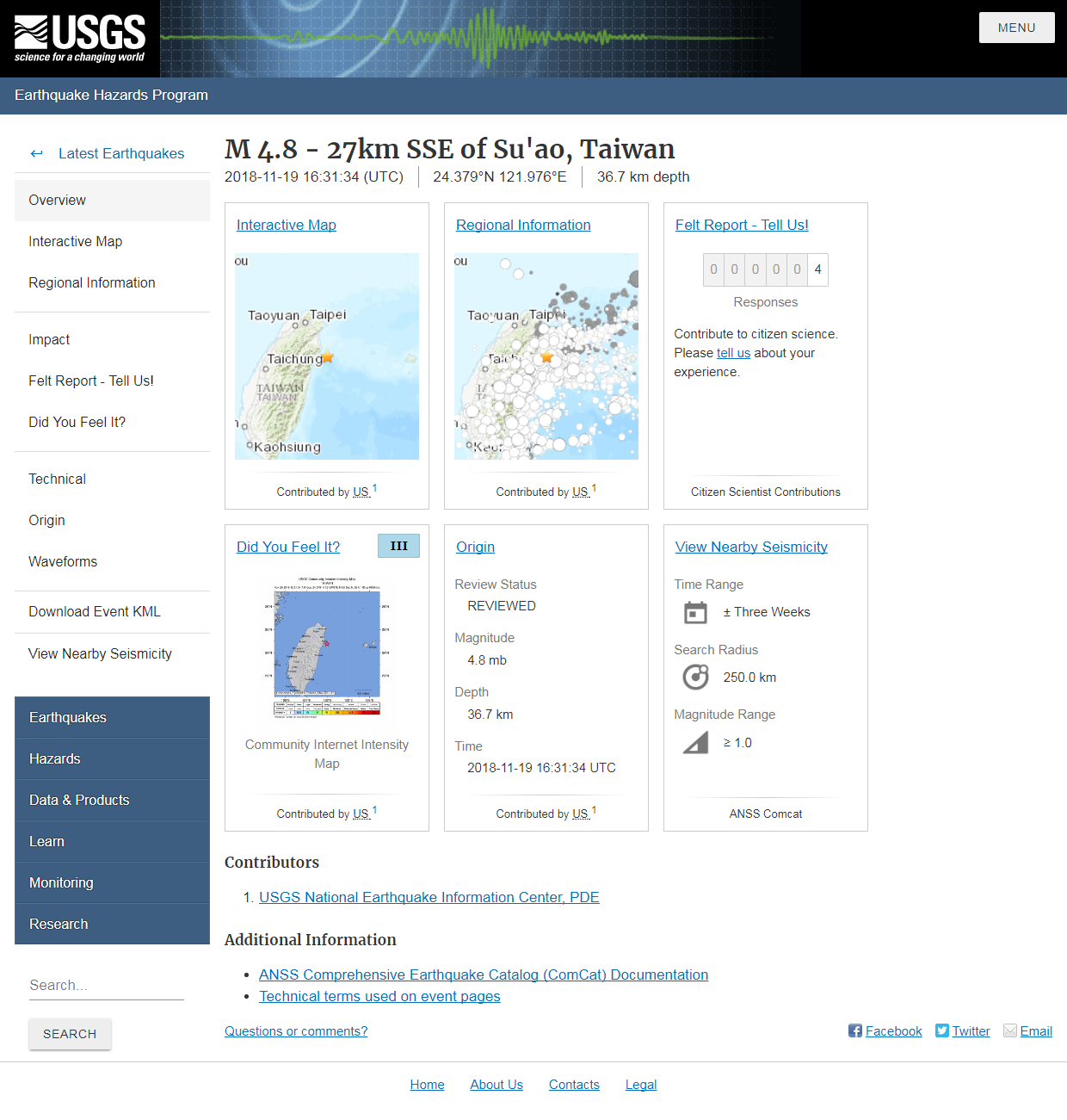Select Felt Report - Tell Us! in sidebar
1067x1120 pixels.
click(112, 381)
